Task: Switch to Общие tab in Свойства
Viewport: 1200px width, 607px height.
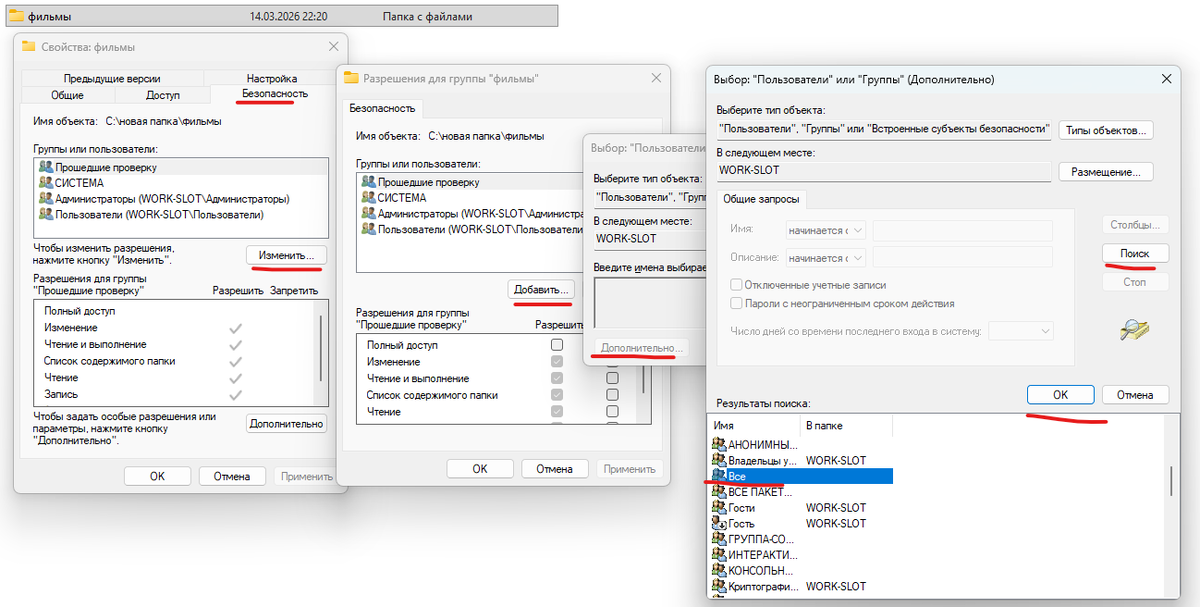Action: (67, 95)
